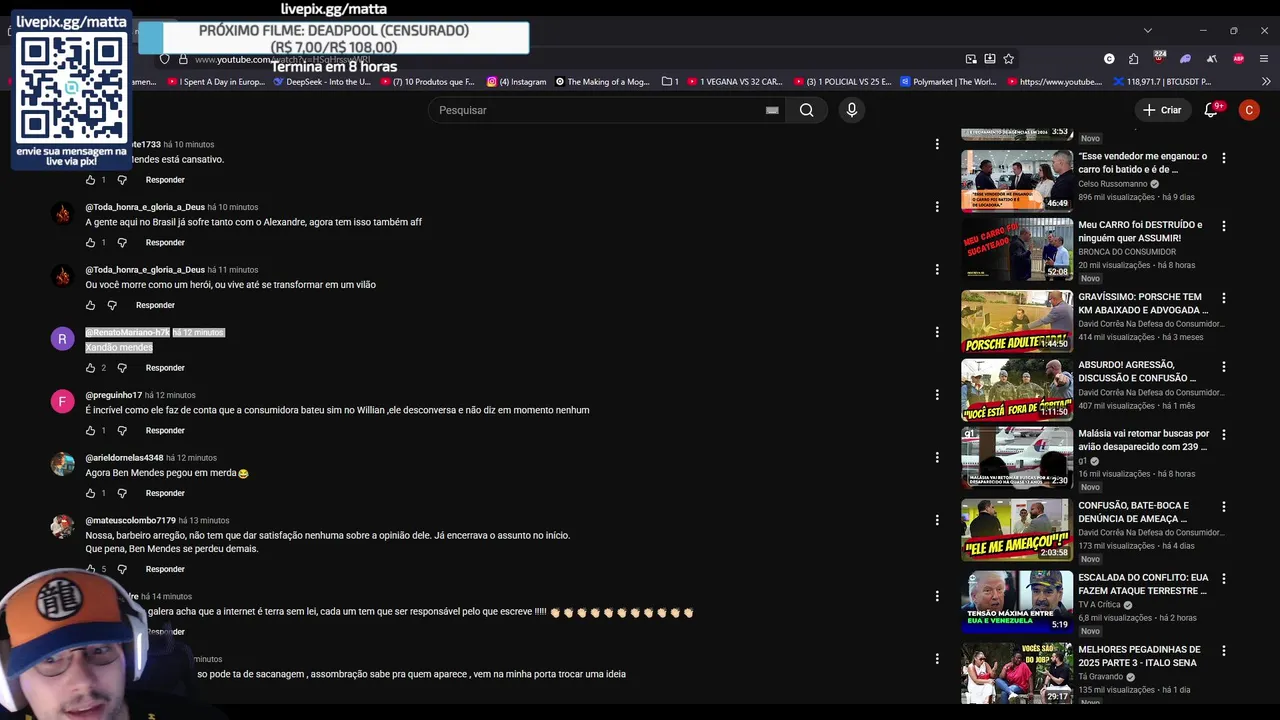
Task: Open options menu for preguinho17's comment
Action: 937,395
